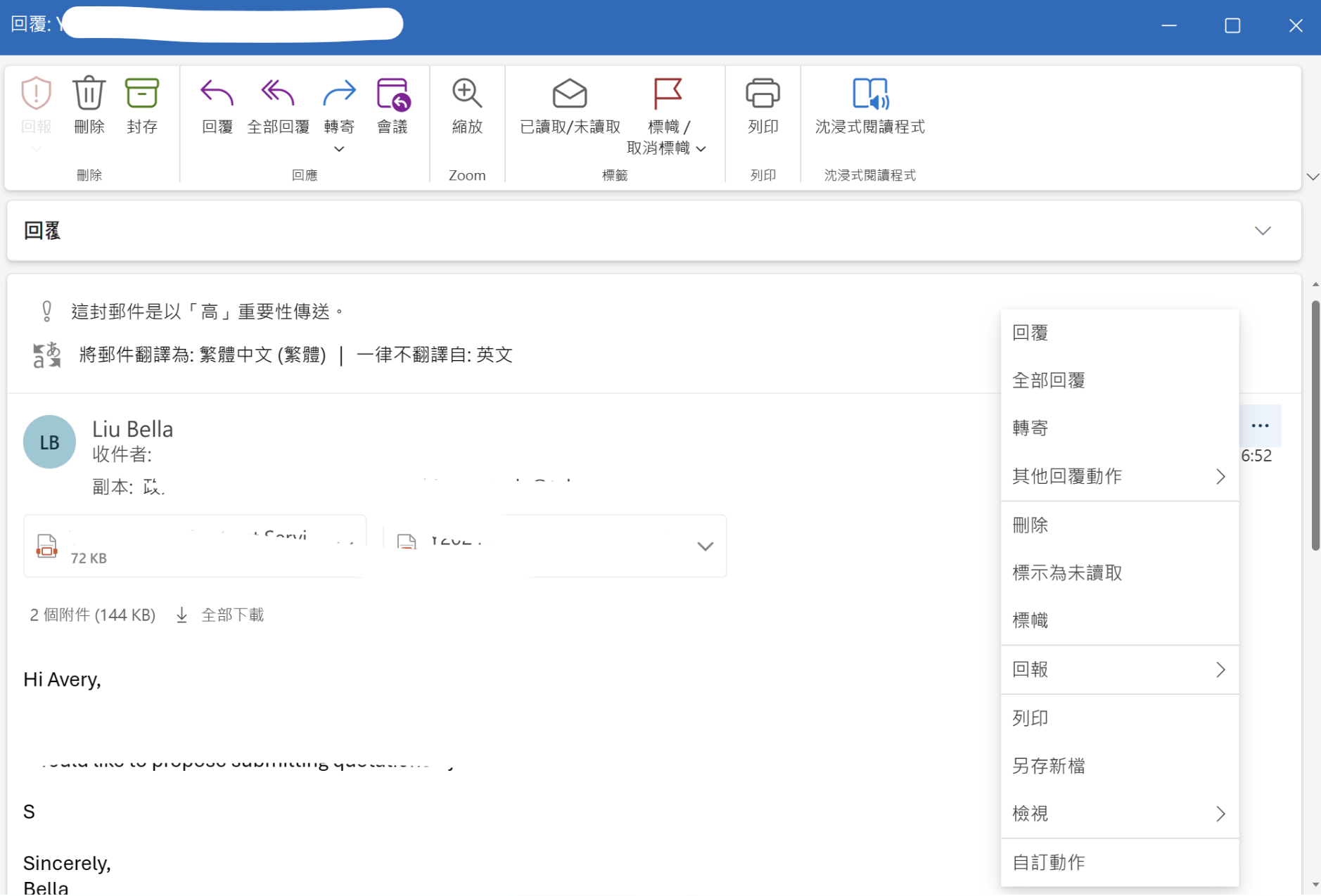Image resolution: width=1321 pixels, height=896 pixels.
Task: Click the "Hi Avery," greeting text
Action: 62,679
